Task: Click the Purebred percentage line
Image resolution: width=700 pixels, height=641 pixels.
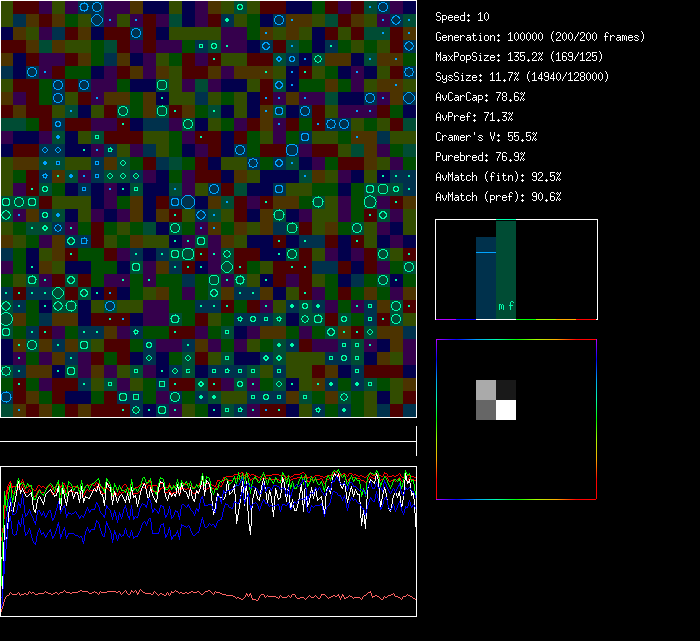Action: [480, 157]
